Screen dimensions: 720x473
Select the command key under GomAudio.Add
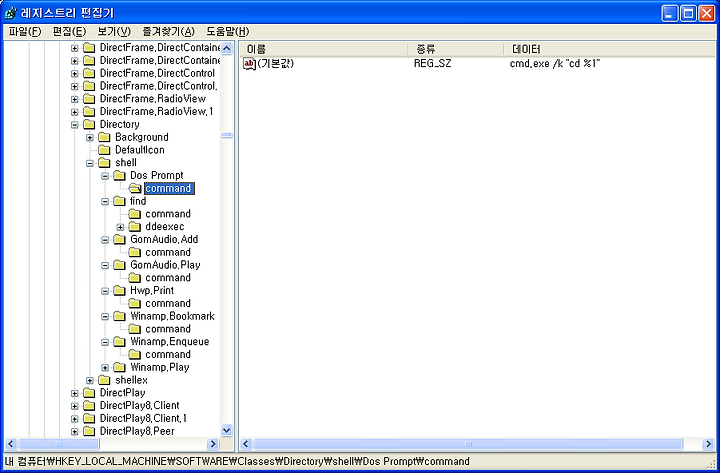[168, 253]
